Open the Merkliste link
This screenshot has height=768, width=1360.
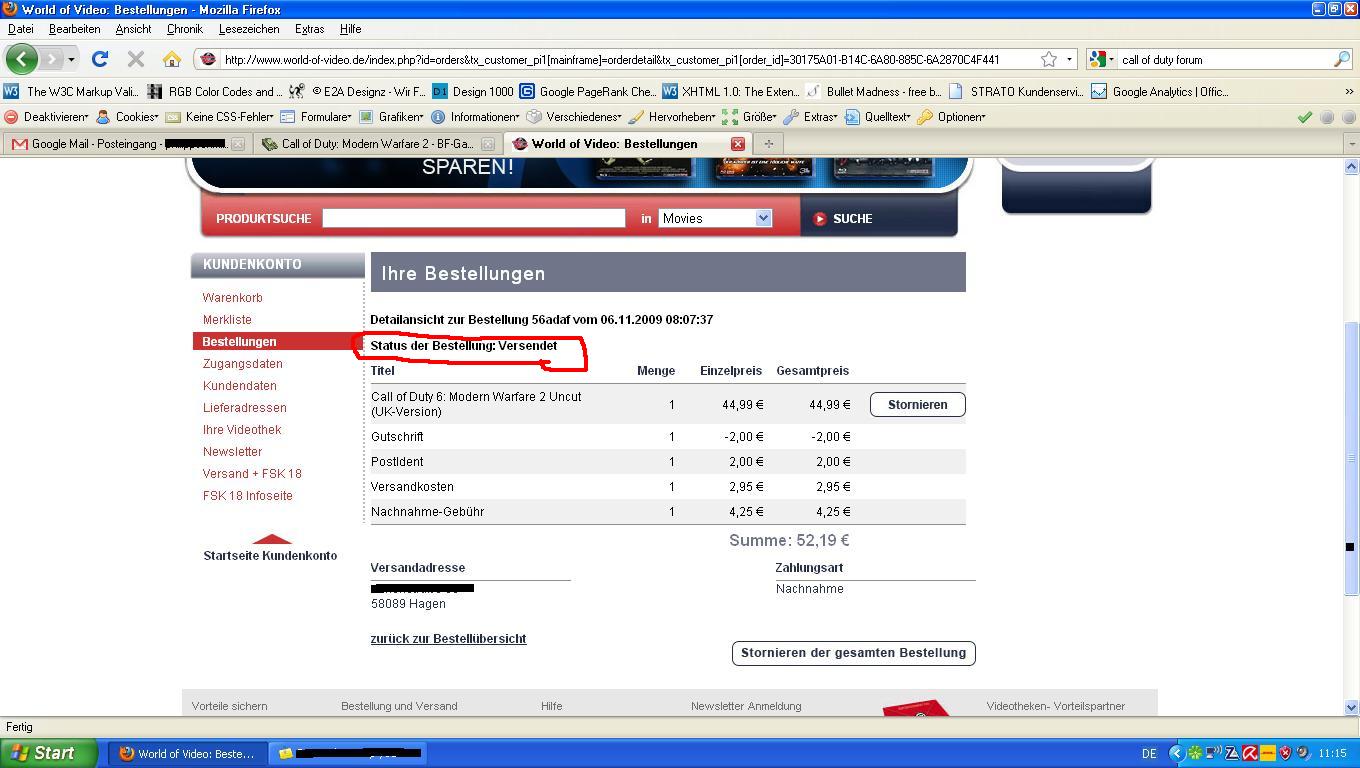pyautogui.click(x=227, y=320)
